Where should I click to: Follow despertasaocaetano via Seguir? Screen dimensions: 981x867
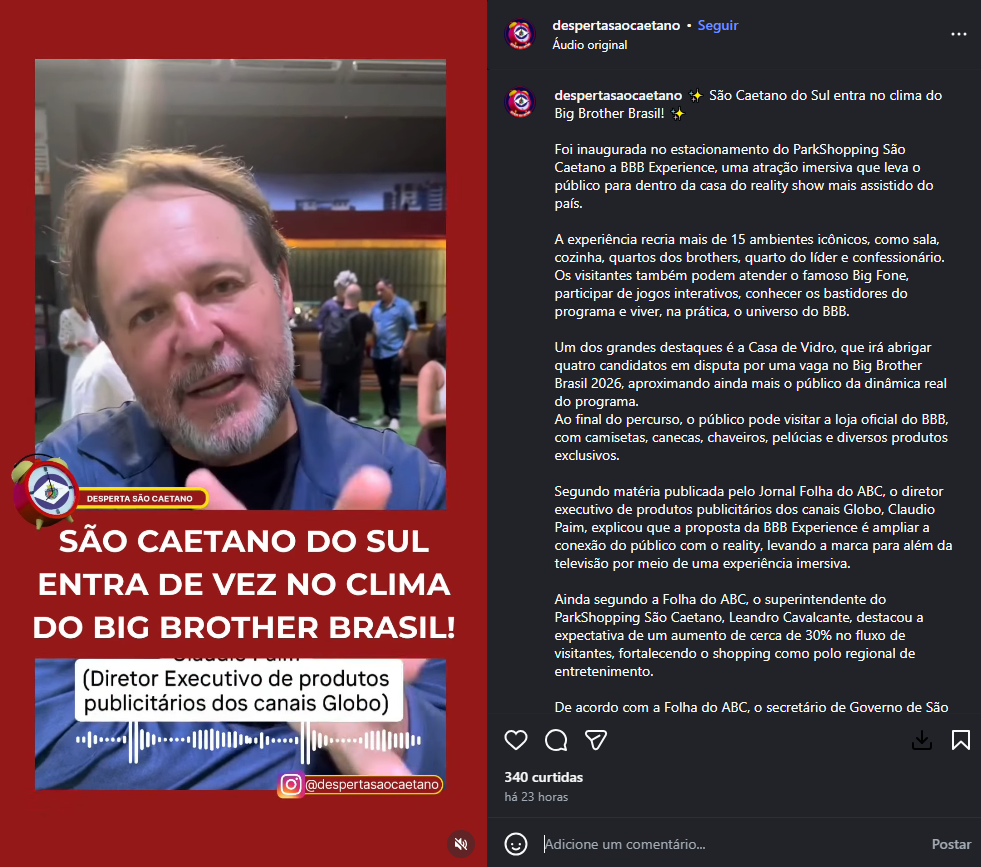click(x=718, y=26)
